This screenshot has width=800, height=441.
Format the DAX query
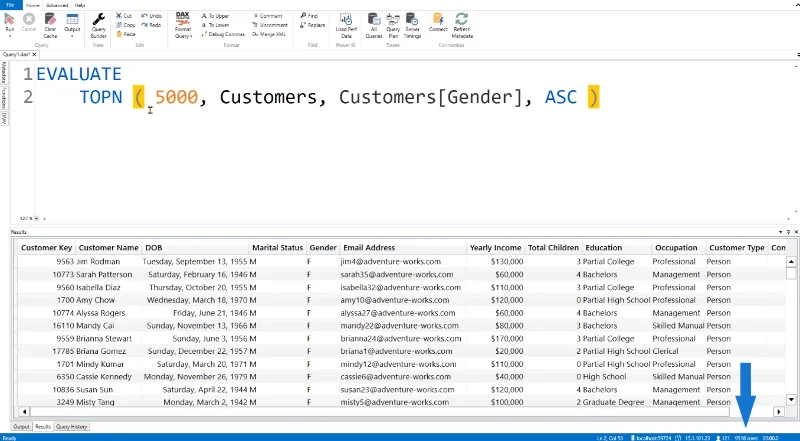pyautogui.click(x=183, y=26)
